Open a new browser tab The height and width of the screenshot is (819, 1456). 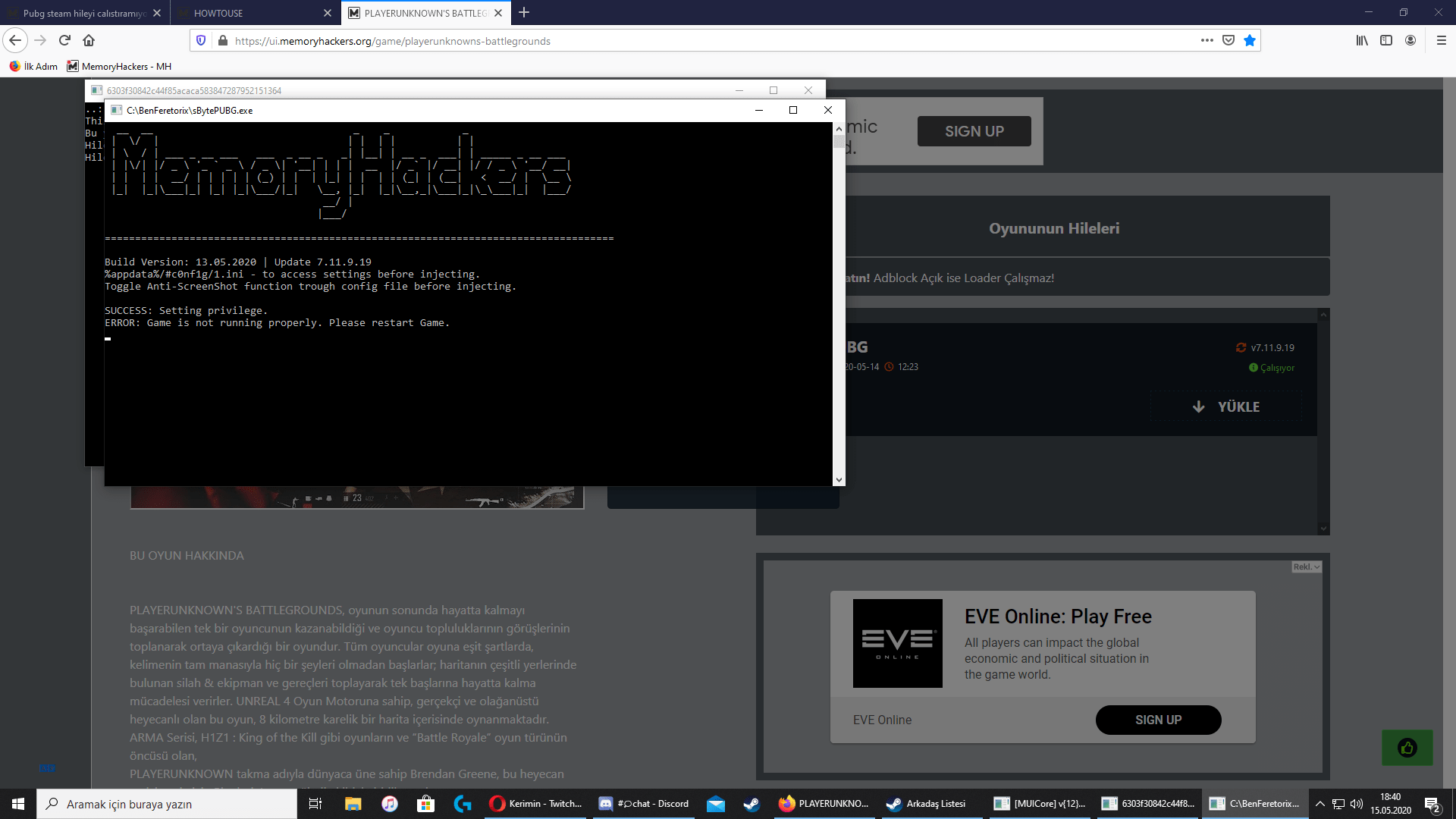524,12
